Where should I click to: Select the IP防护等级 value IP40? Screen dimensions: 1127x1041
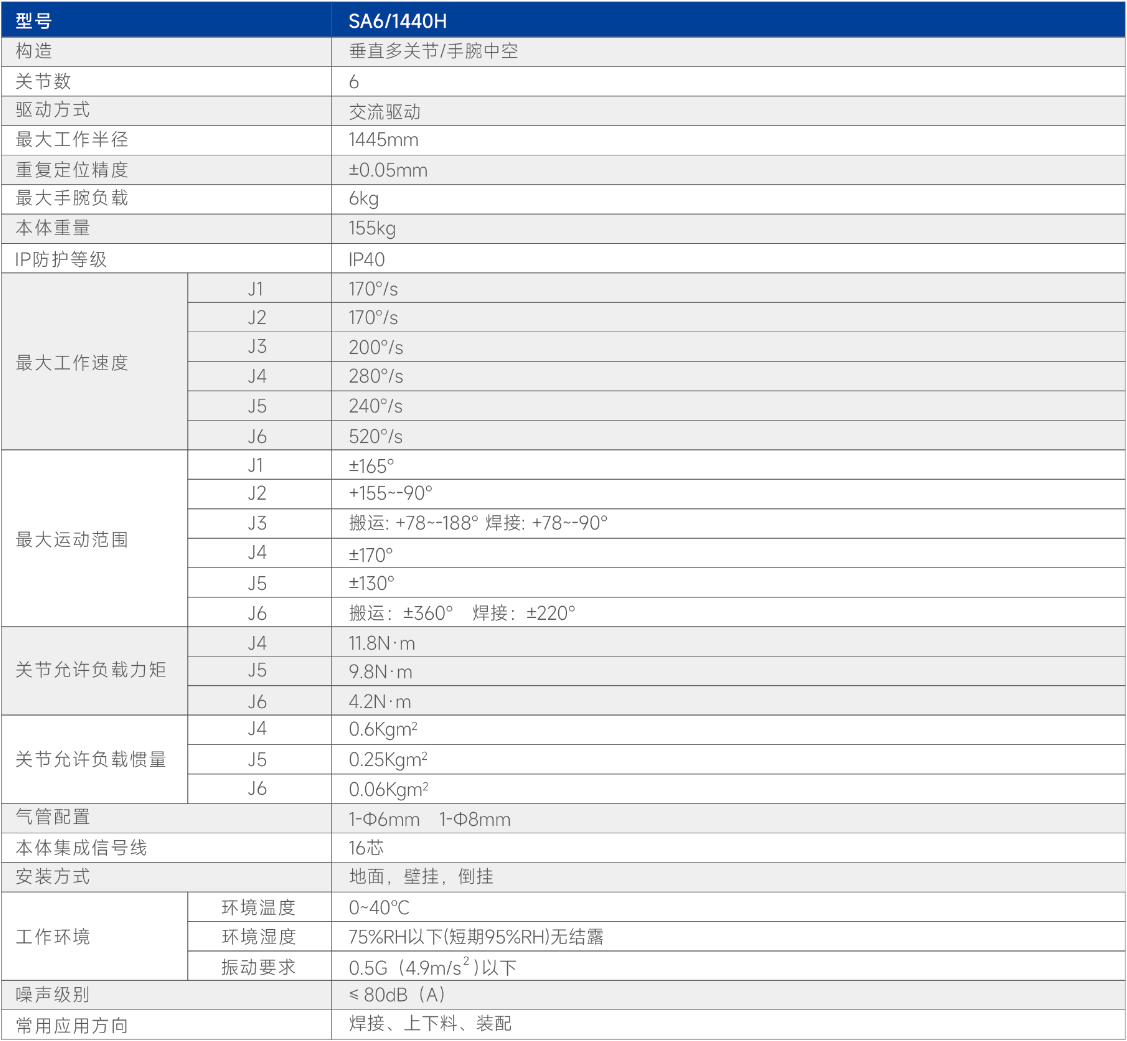point(365,258)
